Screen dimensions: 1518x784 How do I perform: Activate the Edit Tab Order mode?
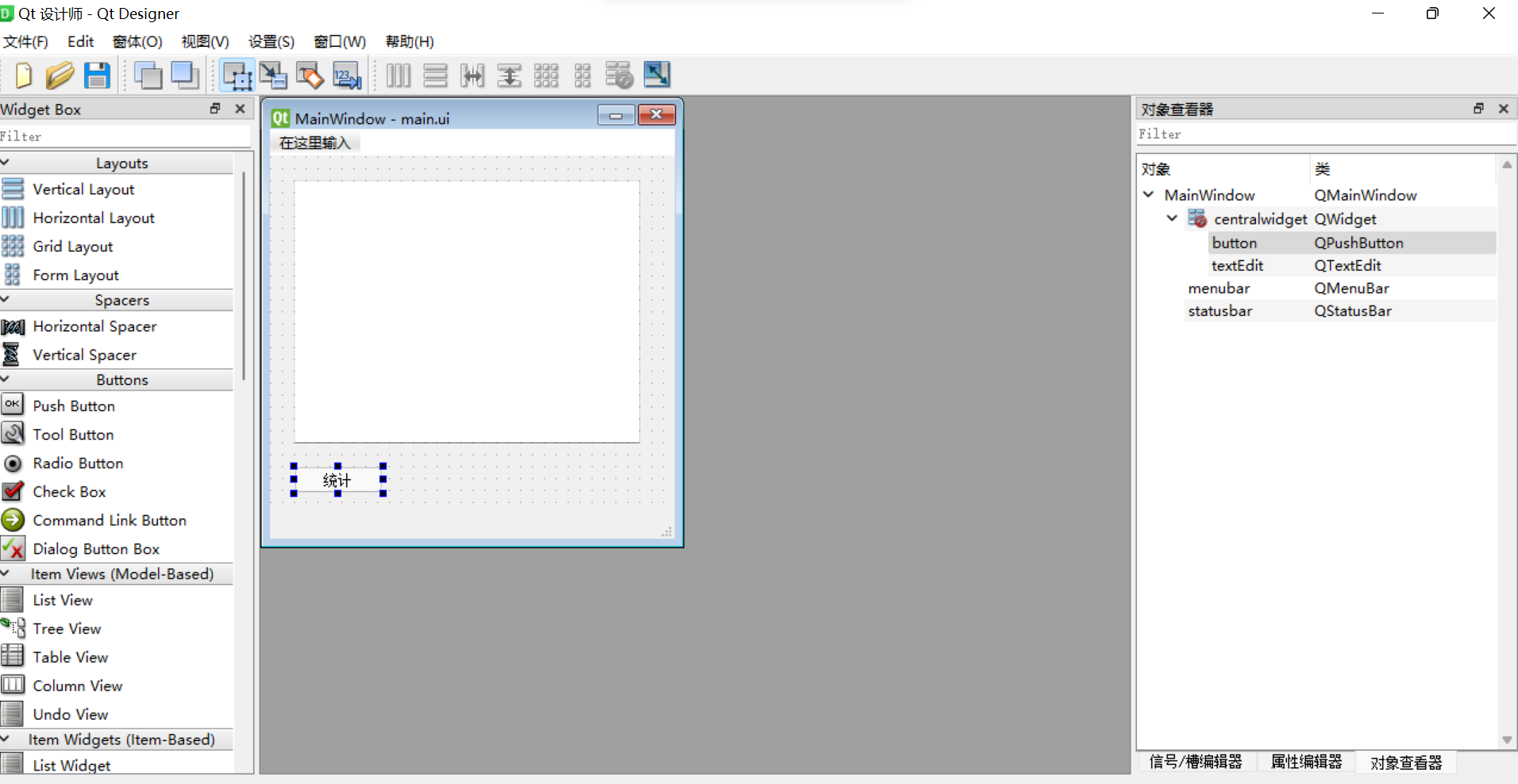tap(346, 75)
